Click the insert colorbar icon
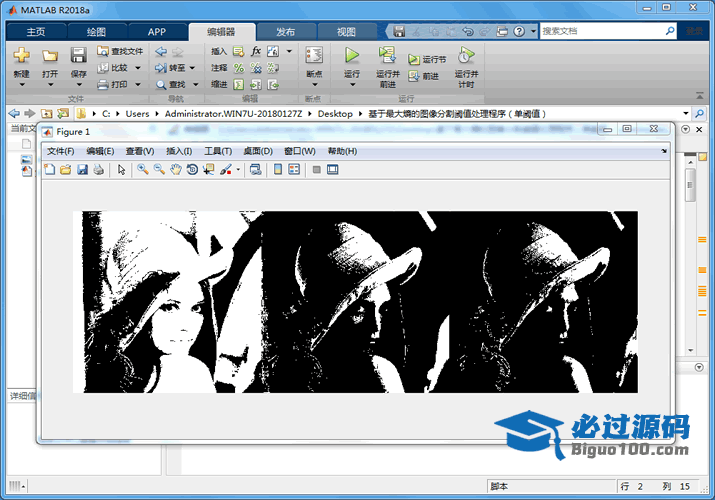Screen dimensions: 715x500 [x=278, y=170]
